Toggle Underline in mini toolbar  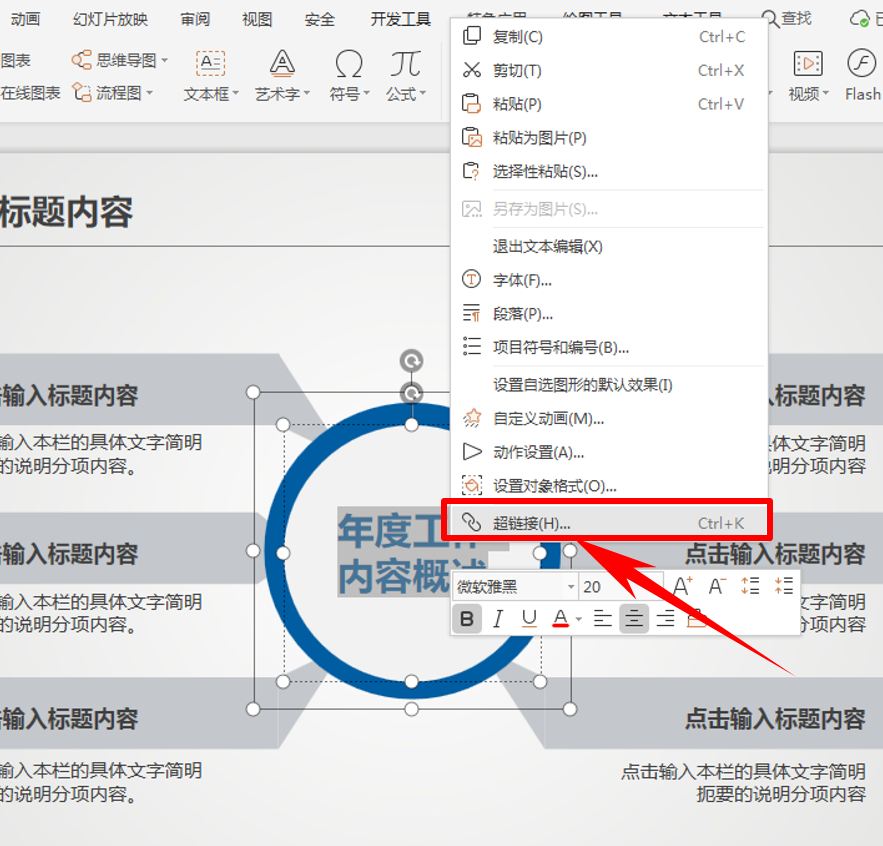click(x=529, y=618)
